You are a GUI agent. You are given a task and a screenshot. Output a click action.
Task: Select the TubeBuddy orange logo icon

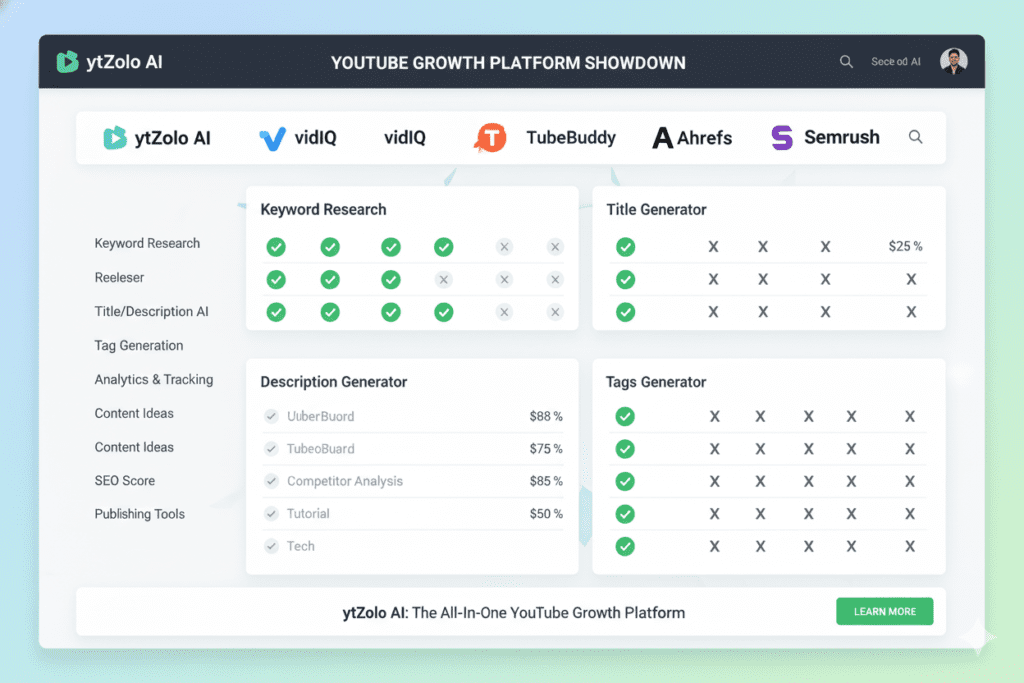(489, 137)
